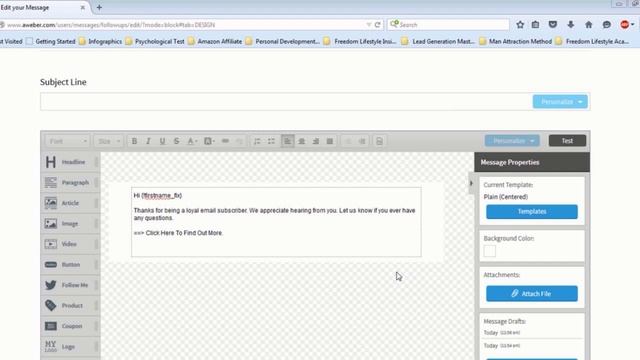Toggle underline formatting
The width and height of the screenshot is (640, 360).
[x=162, y=141]
